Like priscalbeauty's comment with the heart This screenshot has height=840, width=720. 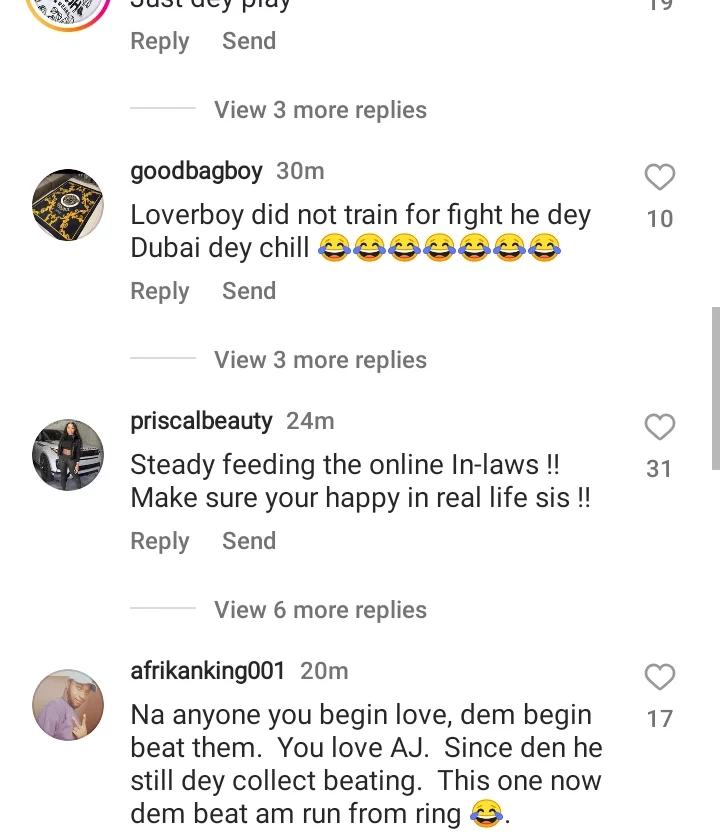click(659, 428)
